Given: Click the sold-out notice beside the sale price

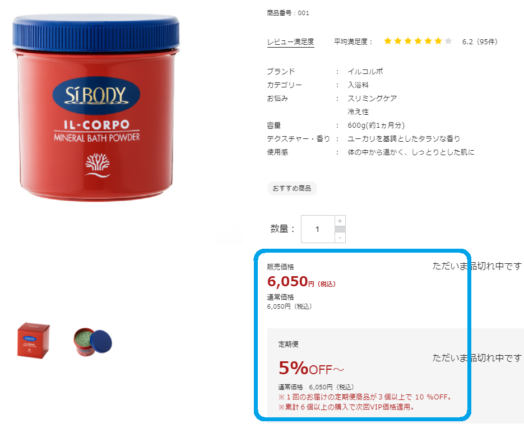Looking at the screenshot, I should coord(477,266).
